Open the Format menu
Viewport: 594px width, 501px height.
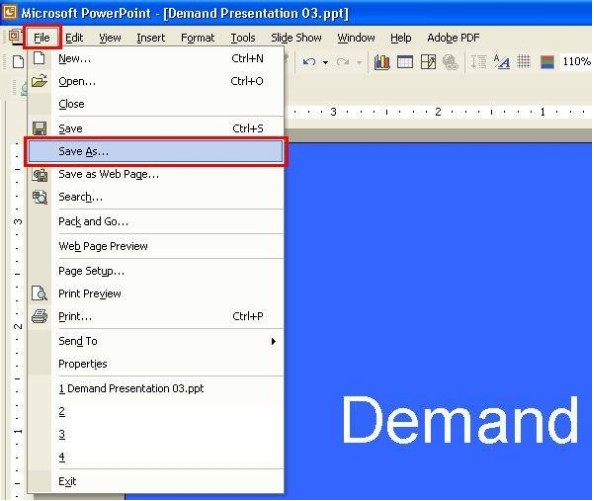[x=197, y=37]
